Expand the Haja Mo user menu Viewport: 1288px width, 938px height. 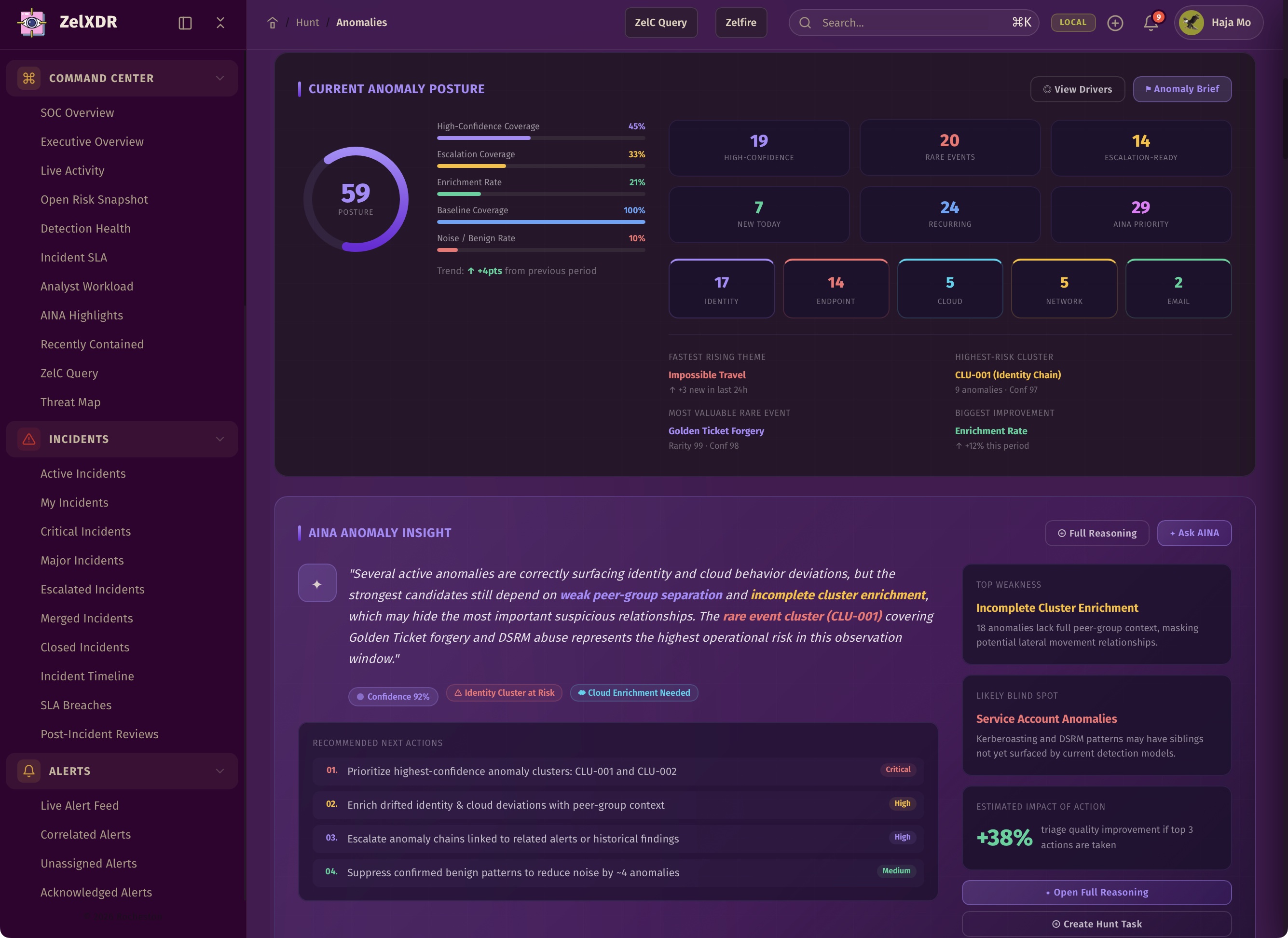1218,23
